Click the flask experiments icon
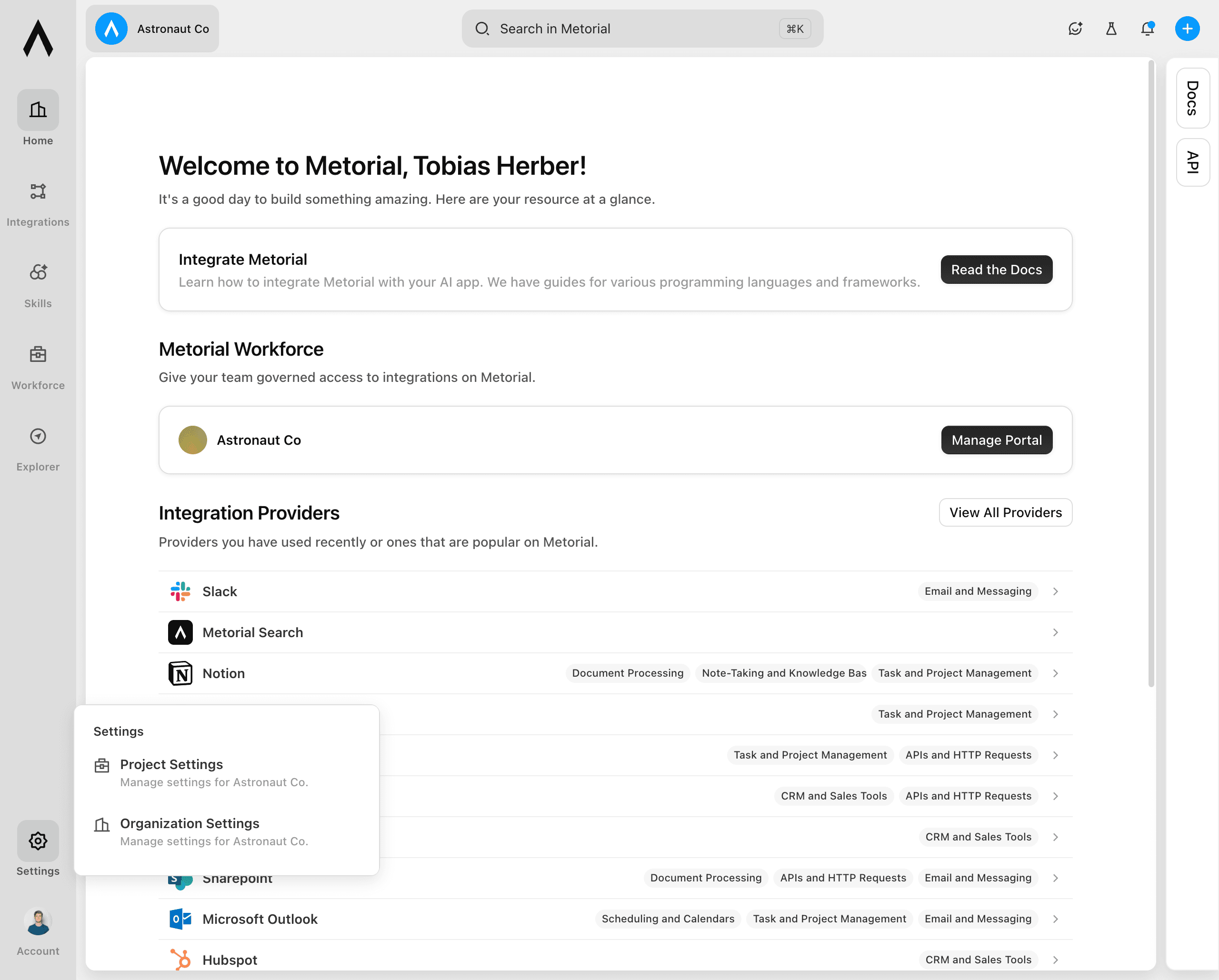 click(x=1111, y=28)
